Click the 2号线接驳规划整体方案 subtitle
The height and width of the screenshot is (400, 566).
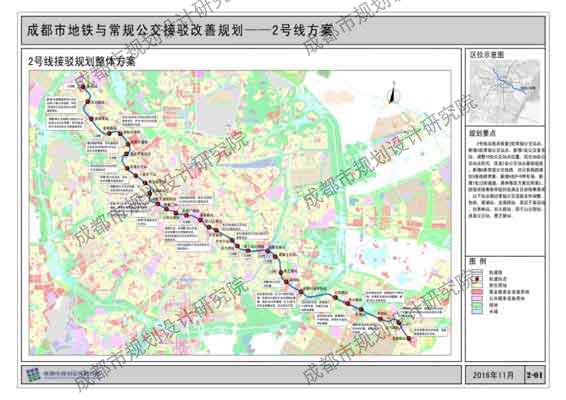pos(82,61)
